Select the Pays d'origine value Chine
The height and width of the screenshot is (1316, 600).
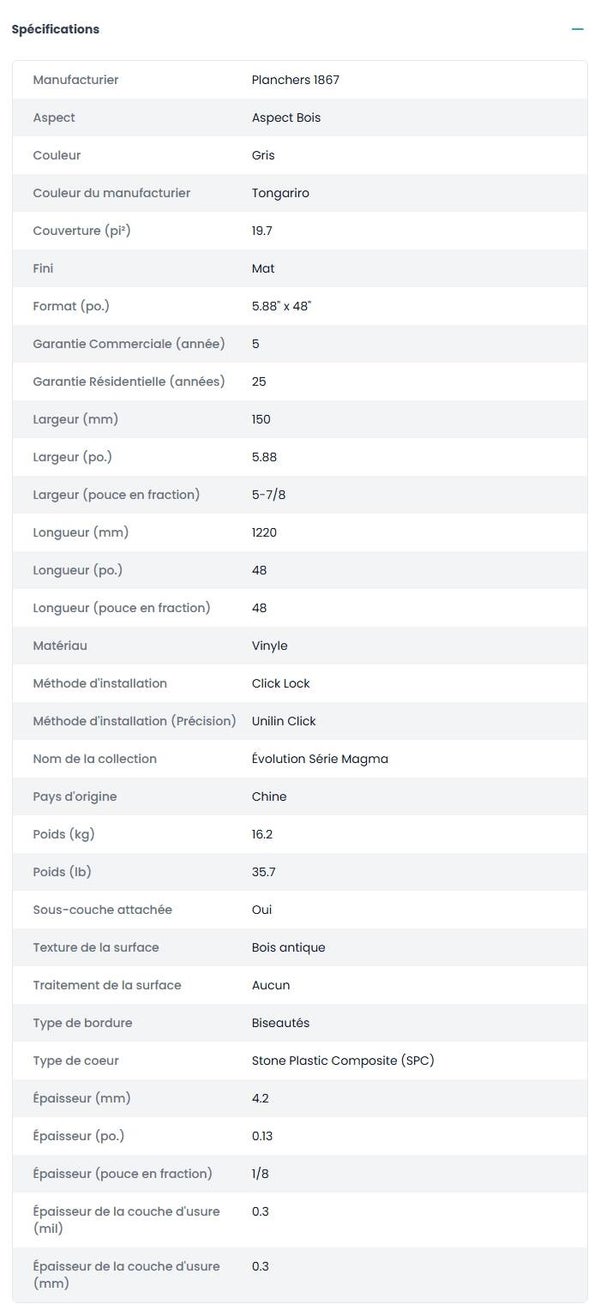pyautogui.click(x=269, y=797)
